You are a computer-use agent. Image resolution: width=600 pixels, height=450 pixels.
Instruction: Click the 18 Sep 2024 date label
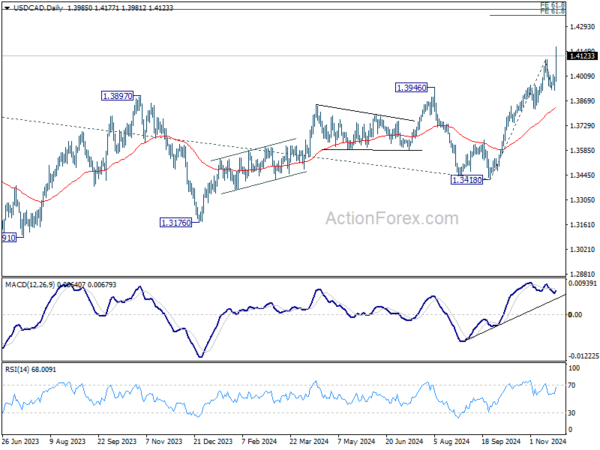click(501, 442)
